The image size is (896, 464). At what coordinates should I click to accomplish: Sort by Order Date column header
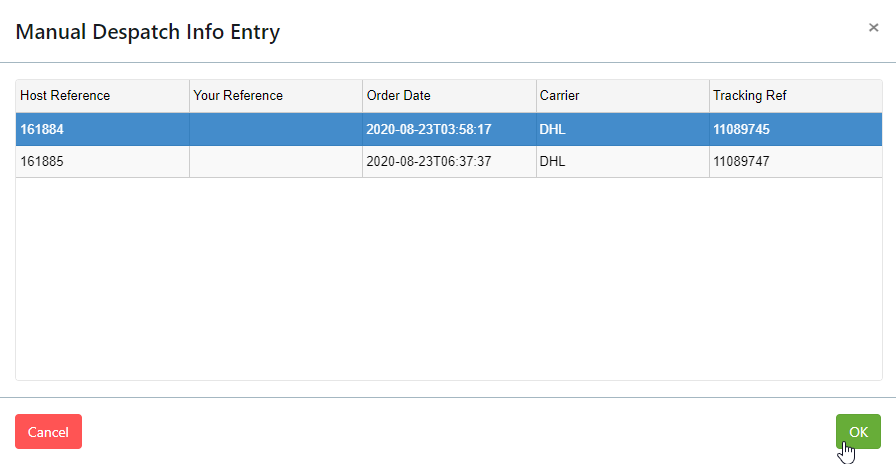point(449,96)
